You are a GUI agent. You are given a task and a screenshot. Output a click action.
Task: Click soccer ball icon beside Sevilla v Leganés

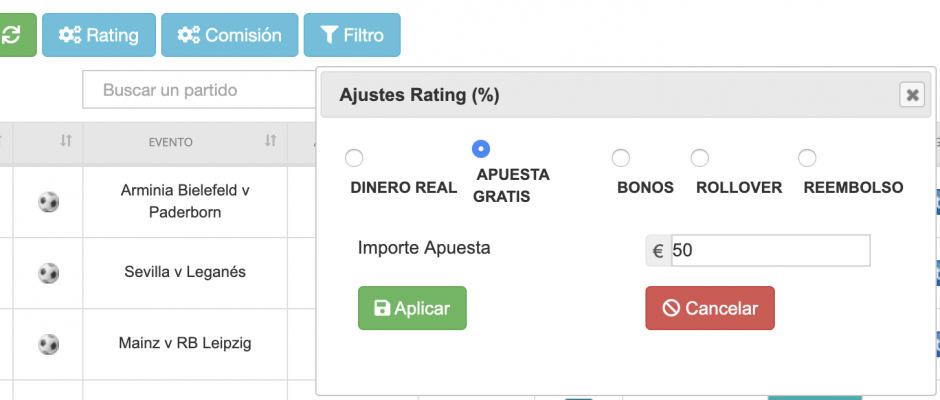(49, 273)
